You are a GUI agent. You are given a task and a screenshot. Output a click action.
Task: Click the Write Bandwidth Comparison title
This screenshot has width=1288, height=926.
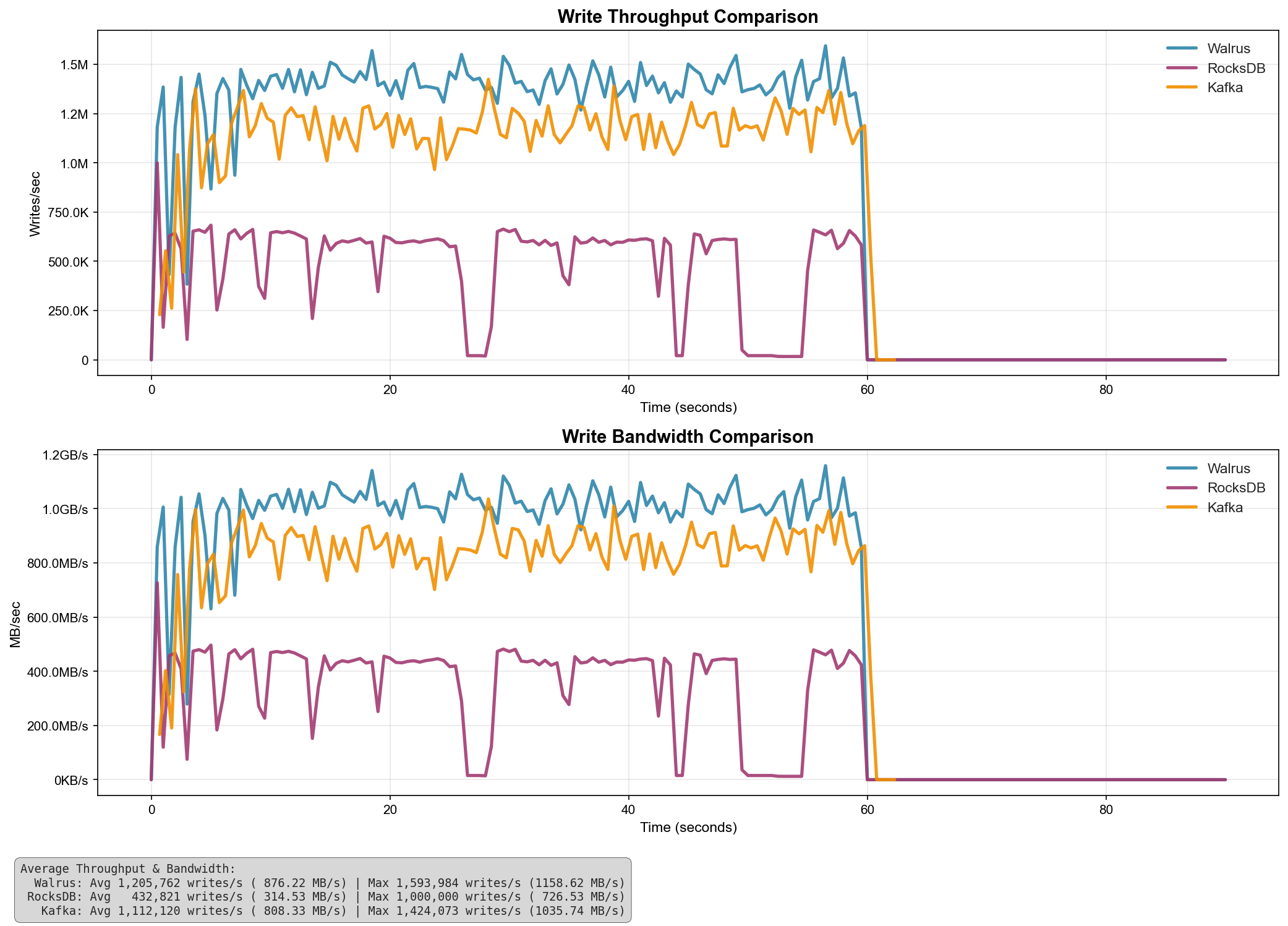click(687, 437)
